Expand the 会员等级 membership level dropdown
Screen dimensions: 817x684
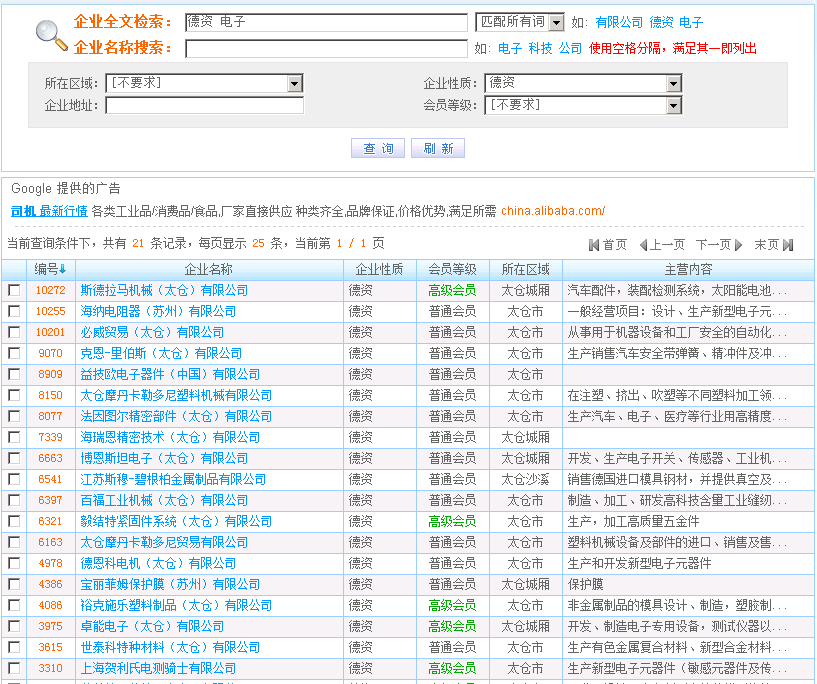[675, 107]
